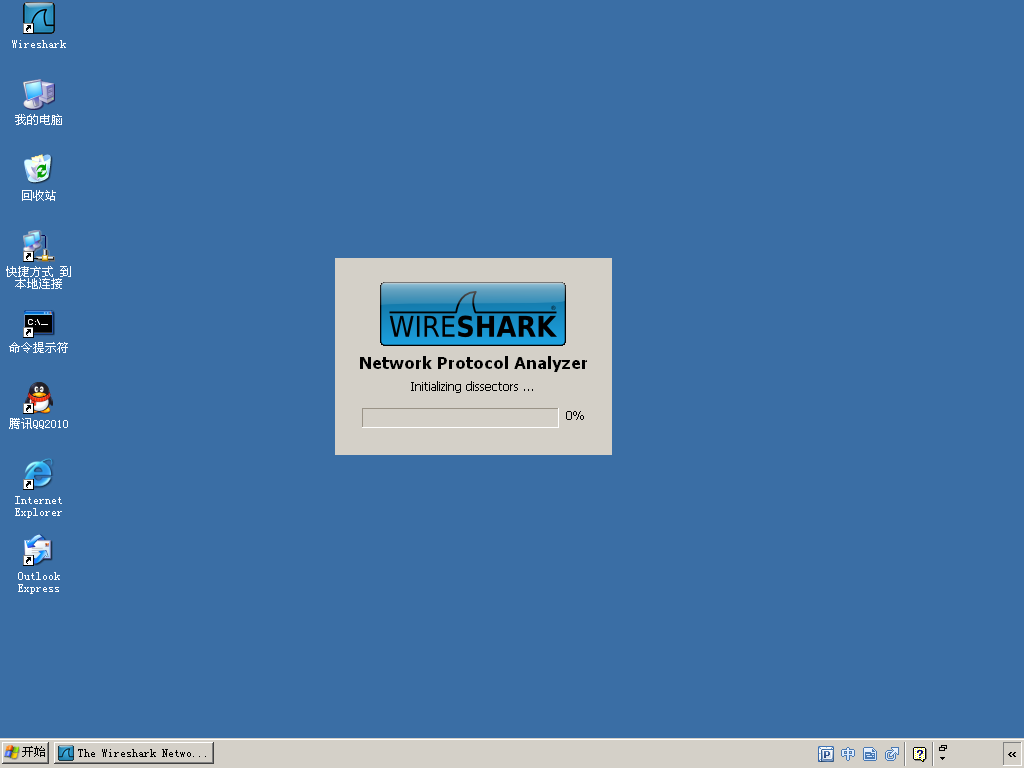This screenshot has width=1024, height=768.
Task: Select the Wireshark desktop shortcut
Action: 39,26
